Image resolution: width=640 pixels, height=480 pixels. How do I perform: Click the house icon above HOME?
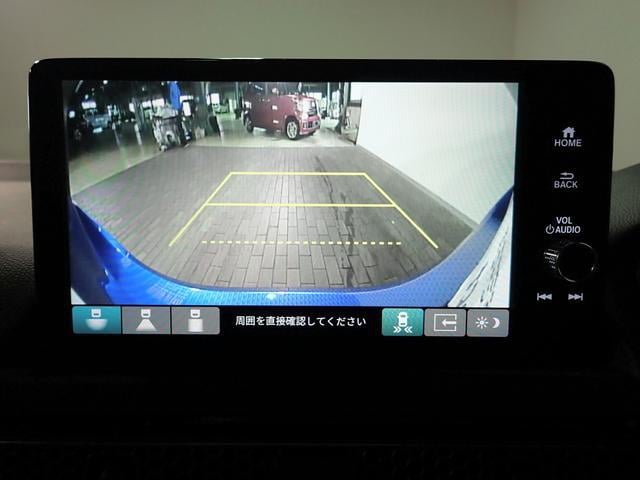(568, 131)
